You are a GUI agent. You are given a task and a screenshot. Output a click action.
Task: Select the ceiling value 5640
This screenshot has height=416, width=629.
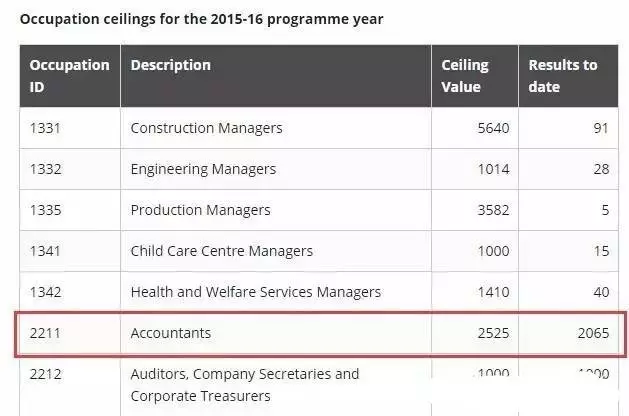tap(493, 128)
